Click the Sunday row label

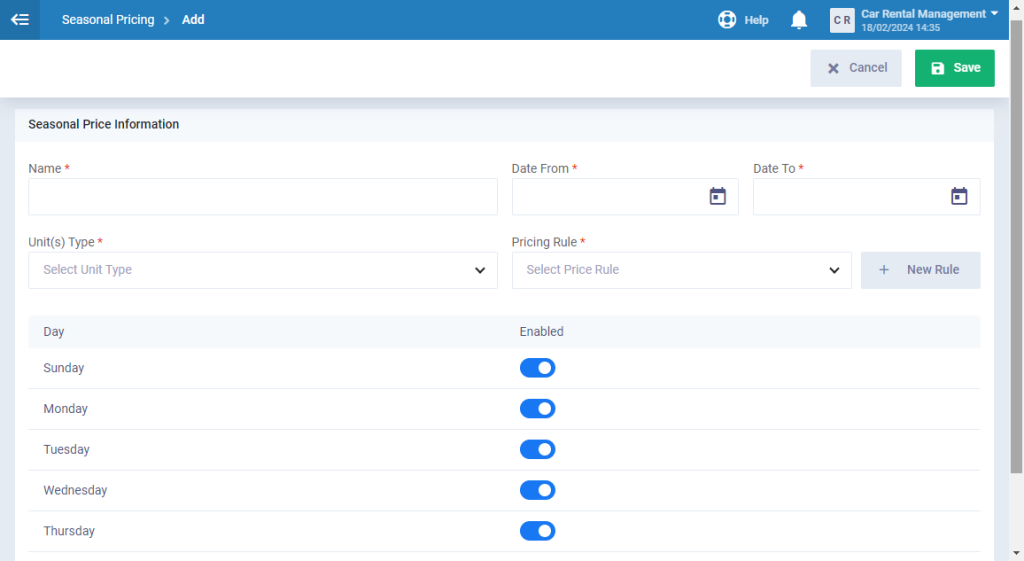click(63, 368)
